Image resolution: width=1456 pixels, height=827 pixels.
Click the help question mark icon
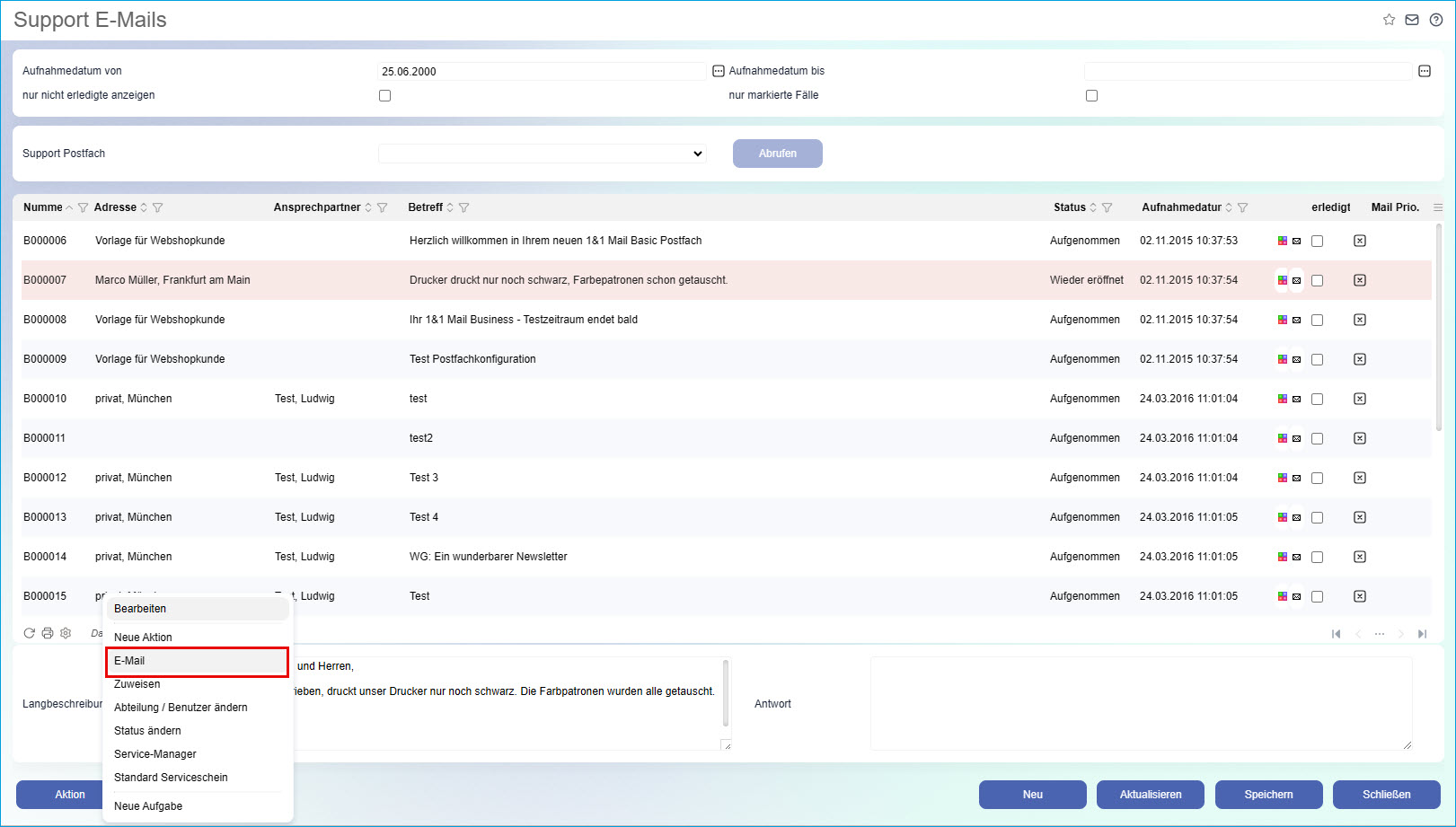click(x=1436, y=20)
